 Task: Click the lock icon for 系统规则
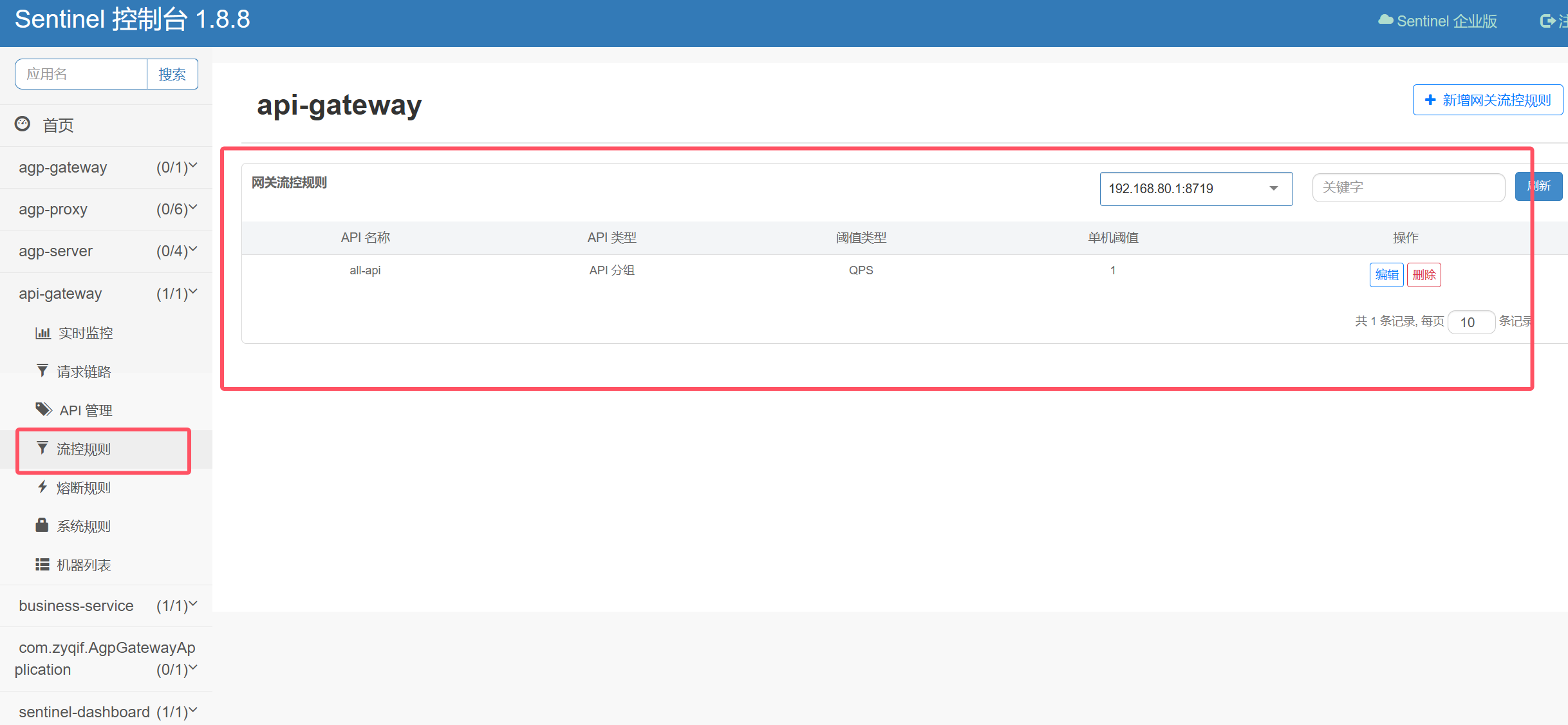tap(42, 525)
